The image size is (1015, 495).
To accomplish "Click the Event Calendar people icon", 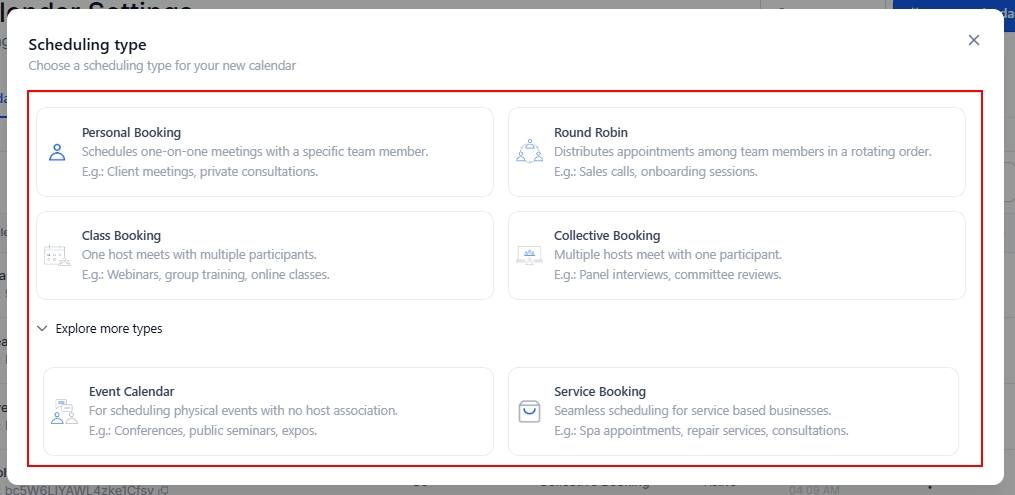I will [64, 411].
